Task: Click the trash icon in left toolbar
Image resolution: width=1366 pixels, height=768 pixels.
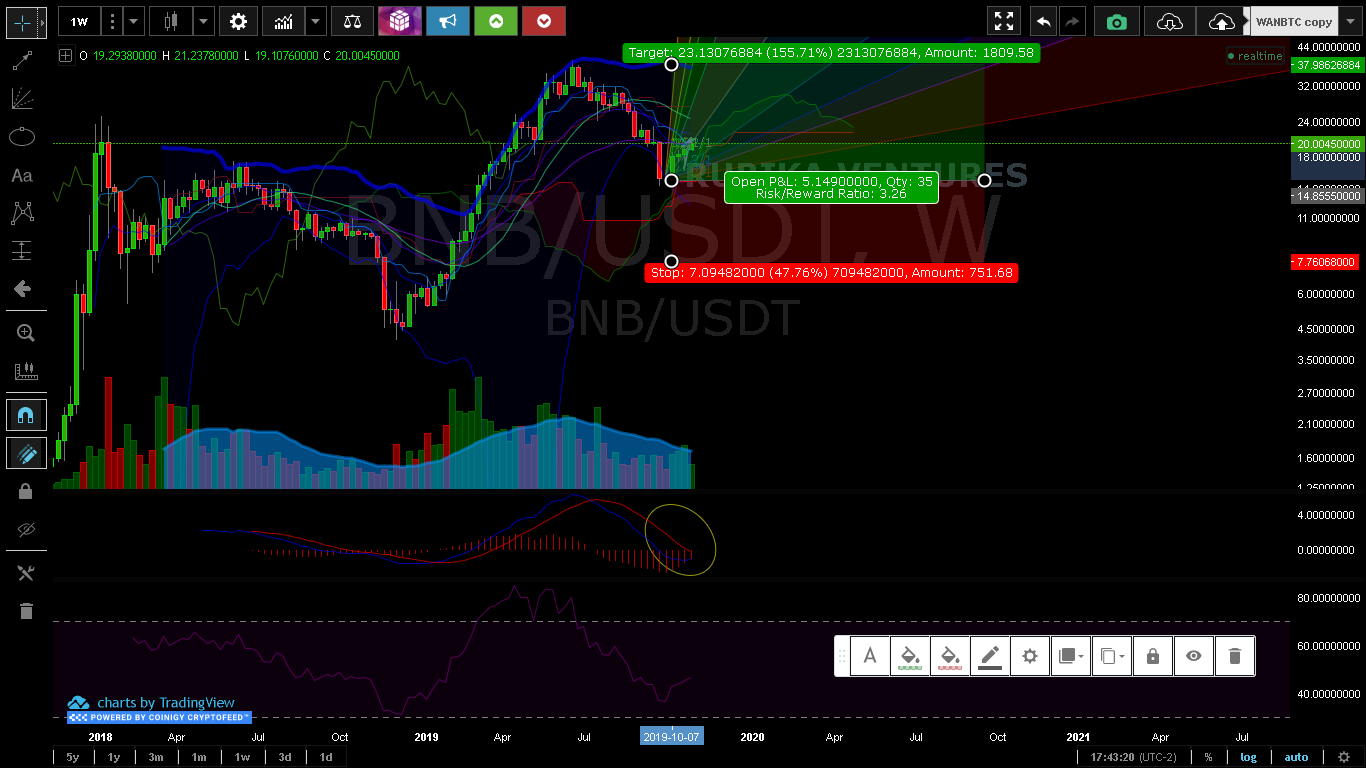Action: pos(26,611)
